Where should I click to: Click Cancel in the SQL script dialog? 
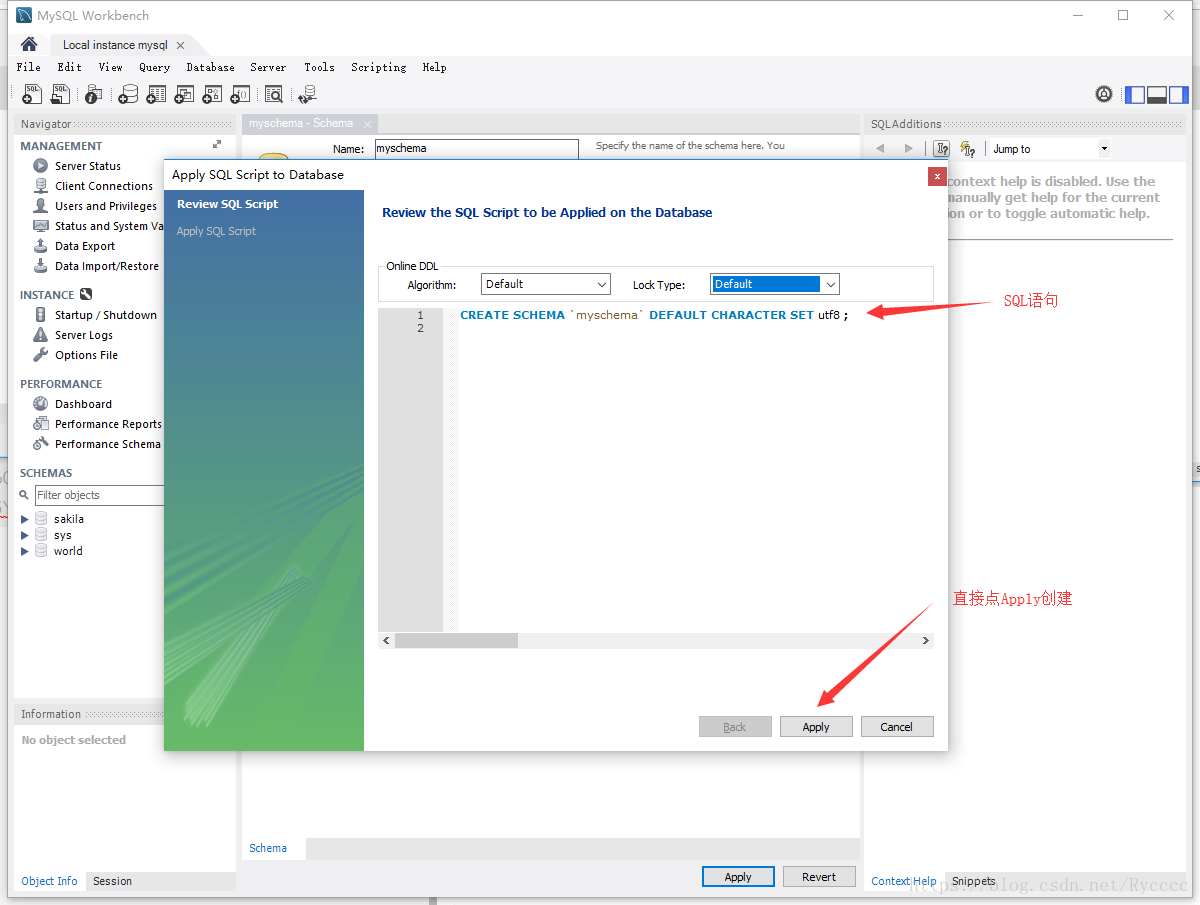coord(897,727)
